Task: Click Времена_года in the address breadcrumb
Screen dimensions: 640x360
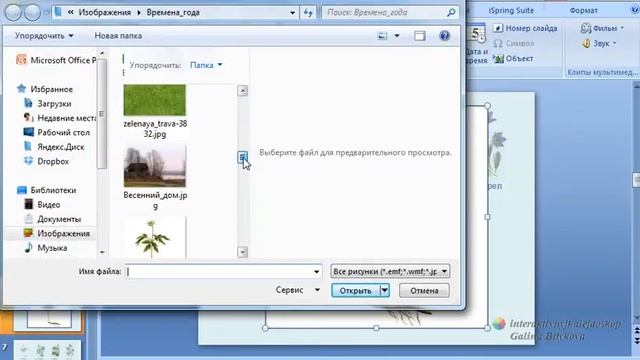Action: 173,13
